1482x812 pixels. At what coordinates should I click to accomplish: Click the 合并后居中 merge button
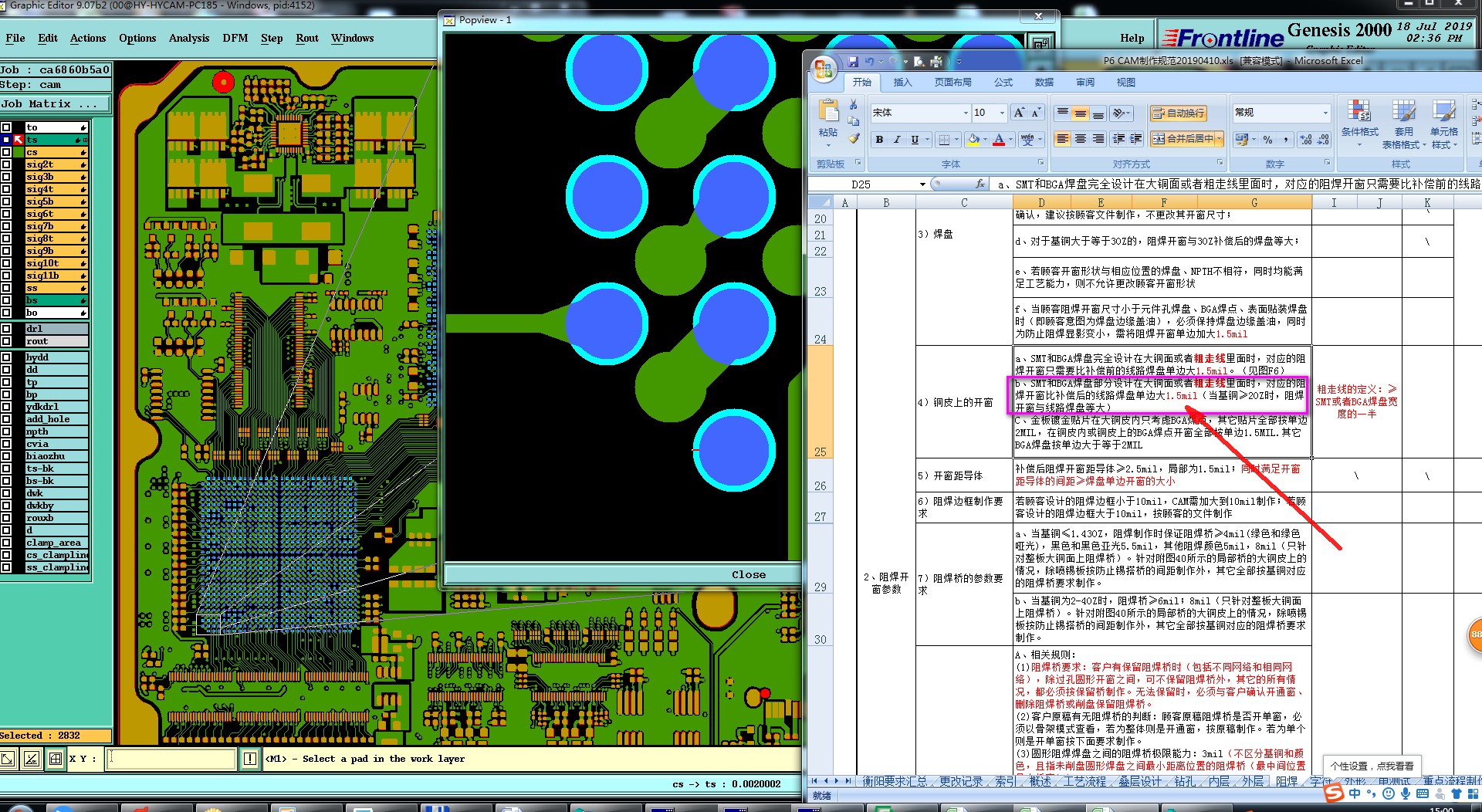[x=1182, y=139]
